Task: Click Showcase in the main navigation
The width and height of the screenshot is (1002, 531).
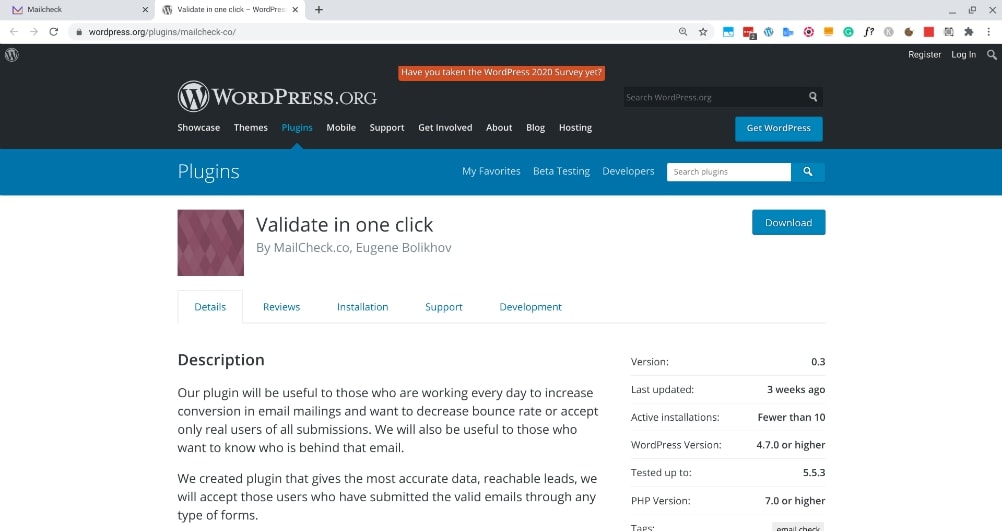Action: click(x=199, y=128)
